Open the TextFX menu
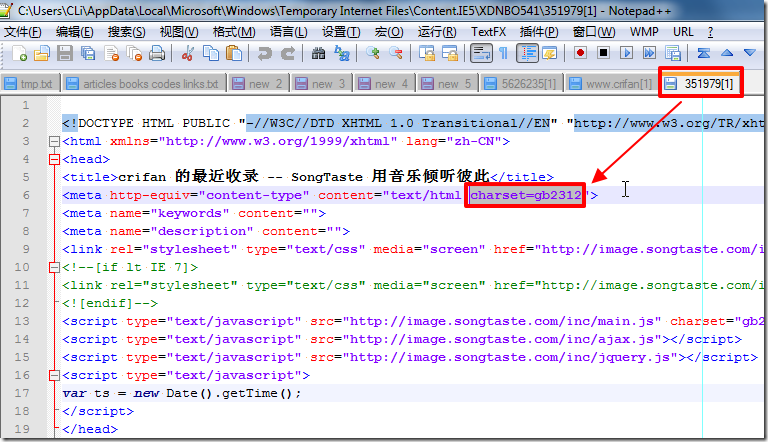Screen dimensions: 768x442 click(488, 32)
